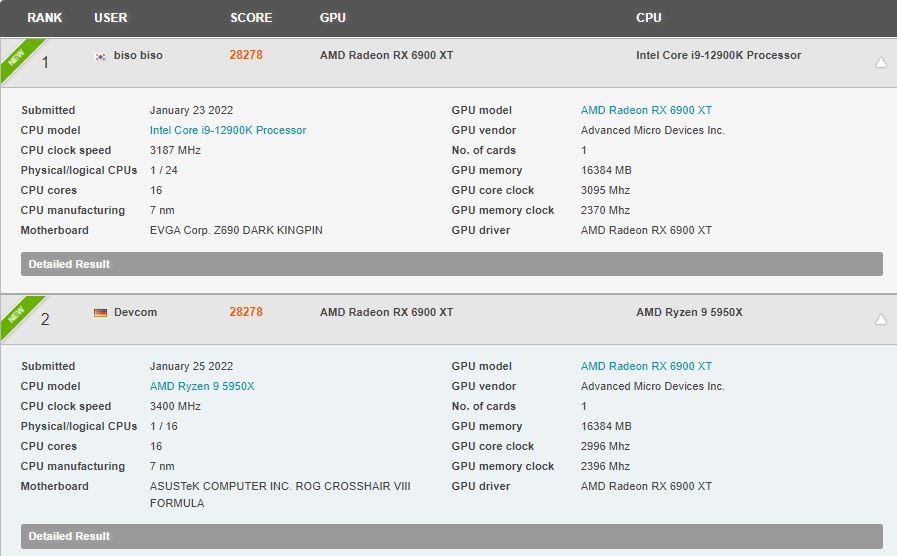897x556 pixels.
Task: Click the submitted date January 25 2022
Action: click(191, 366)
